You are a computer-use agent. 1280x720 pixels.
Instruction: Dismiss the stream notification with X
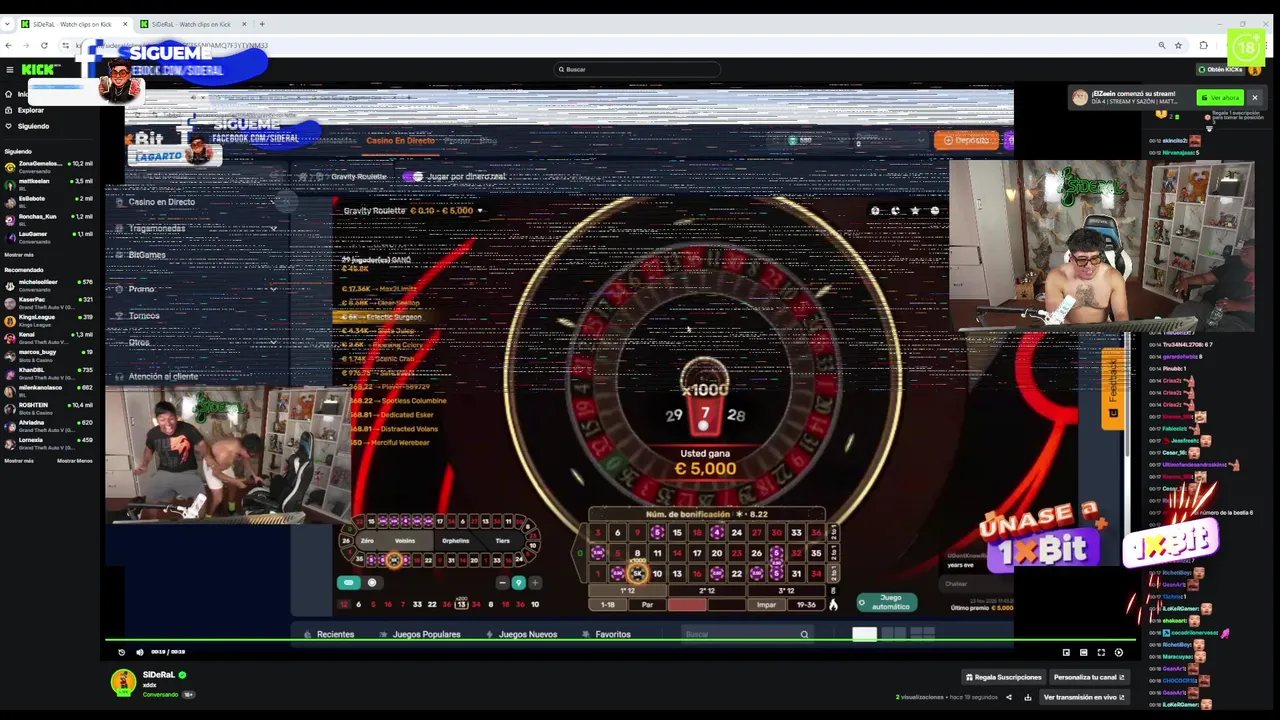pyautogui.click(x=1254, y=97)
